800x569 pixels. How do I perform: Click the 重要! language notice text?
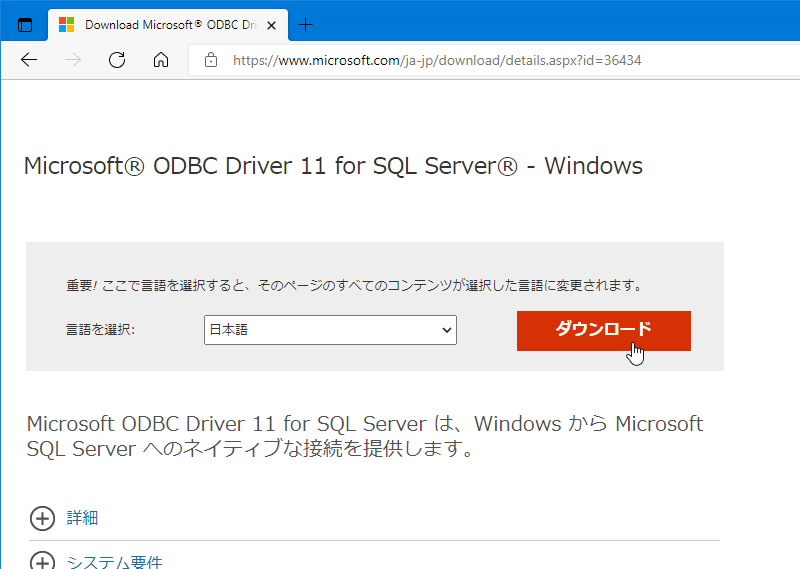click(353, 285)
